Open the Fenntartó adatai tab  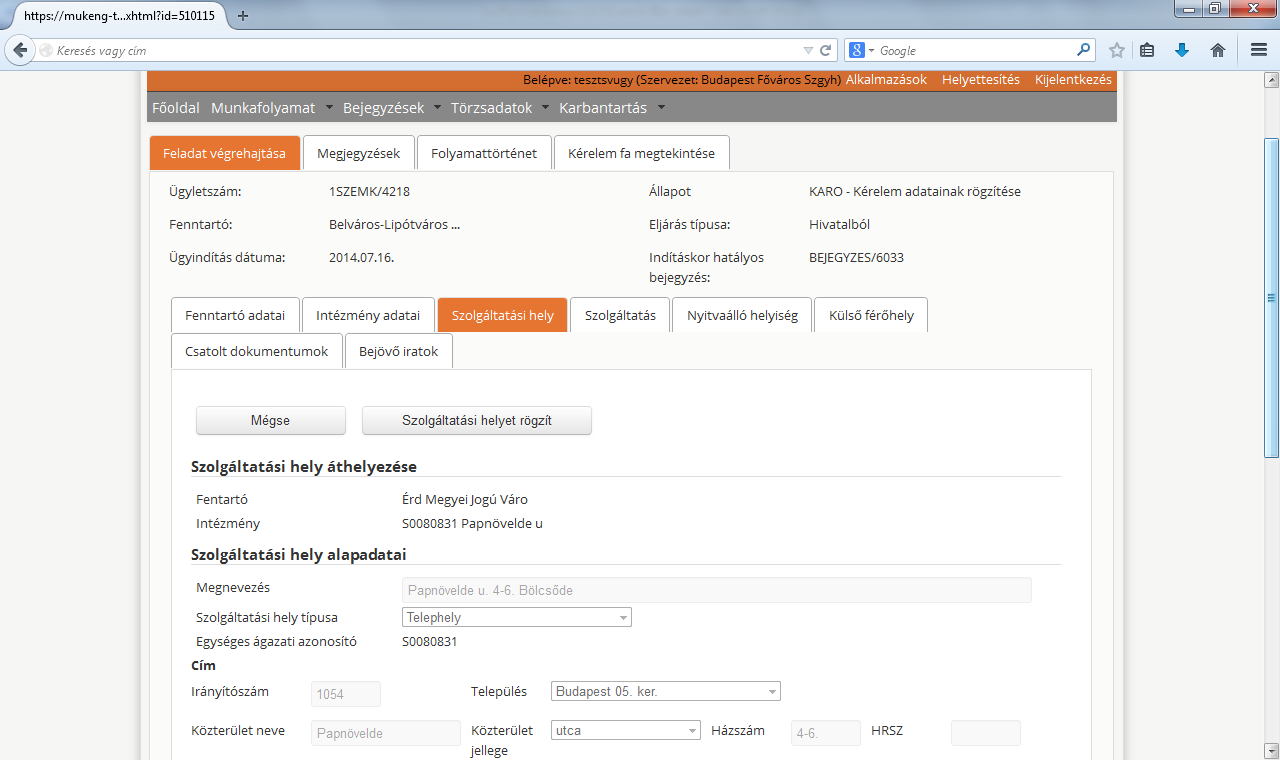pyautogui.click(x=235, y=315)
